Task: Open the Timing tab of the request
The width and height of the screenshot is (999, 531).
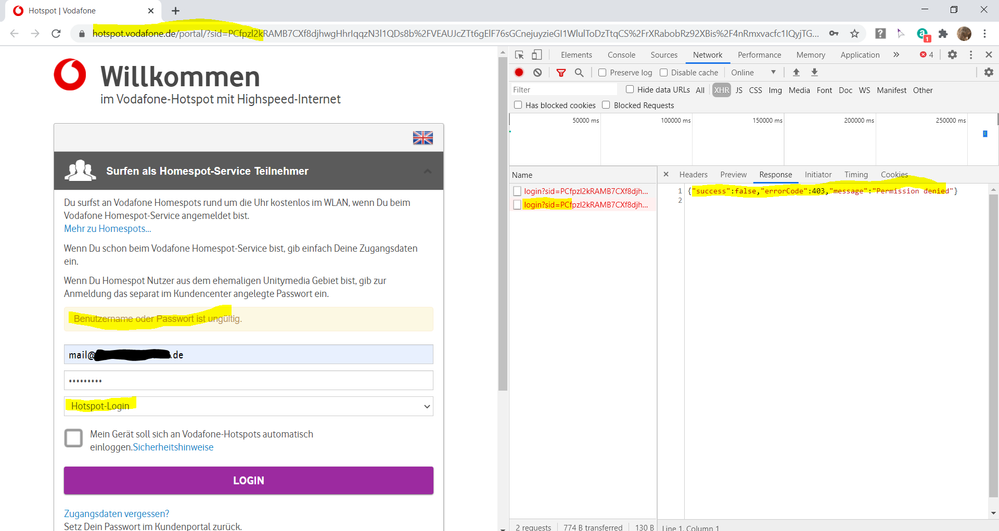Action: [x=856, y=174]
